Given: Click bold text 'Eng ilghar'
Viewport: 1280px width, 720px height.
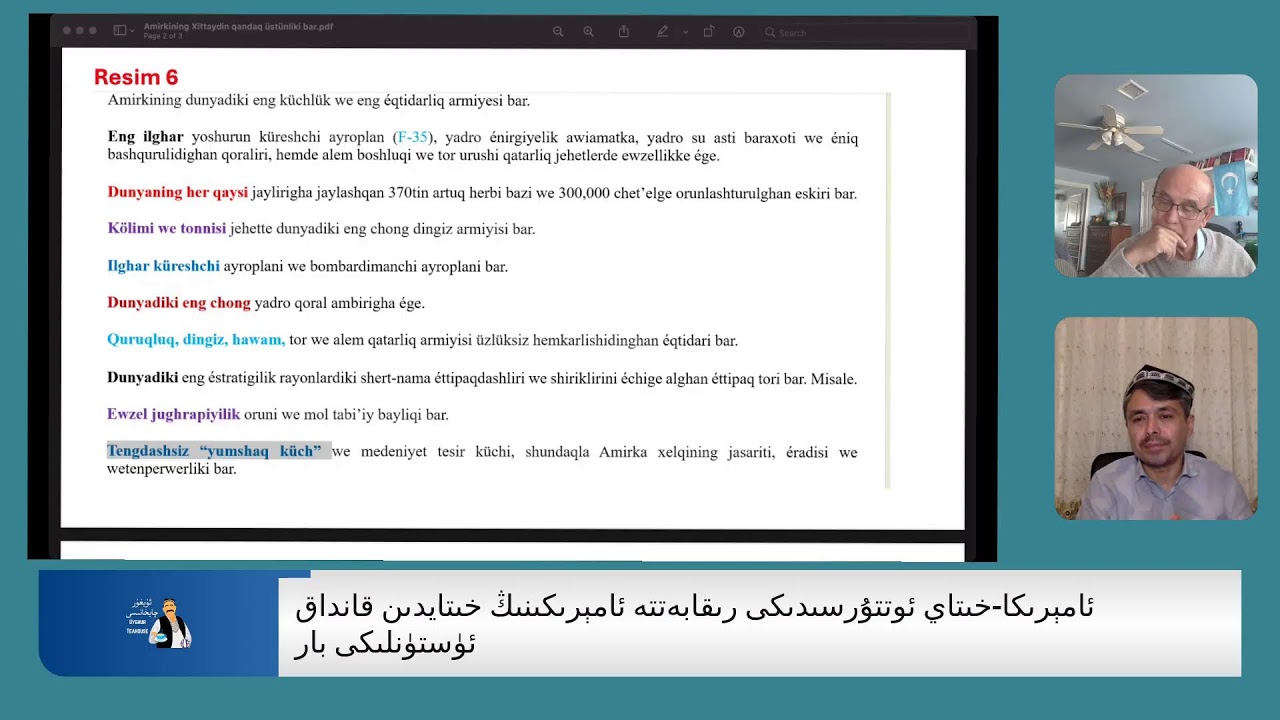Looking at the screenshot, I should pyautogui.click(x=146, y=138).
